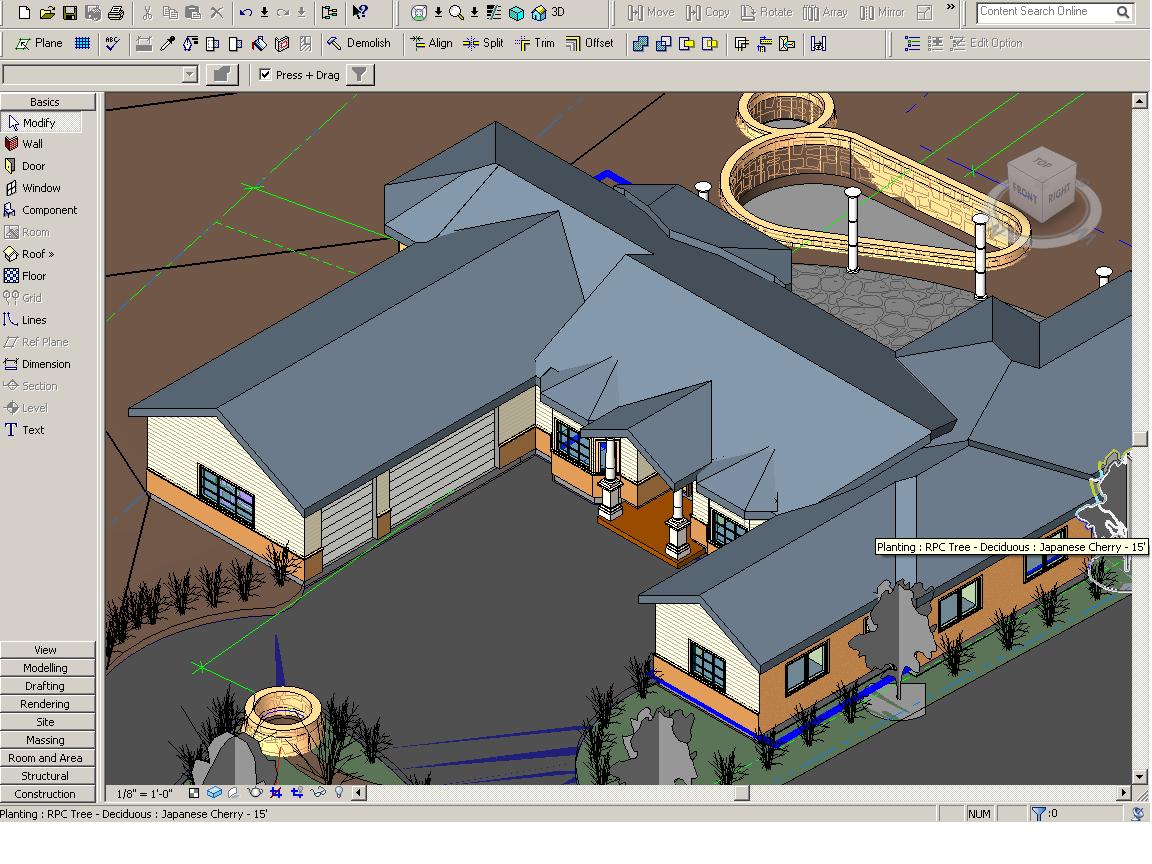Activate the What's This help pointer

(x=359, y=12)
